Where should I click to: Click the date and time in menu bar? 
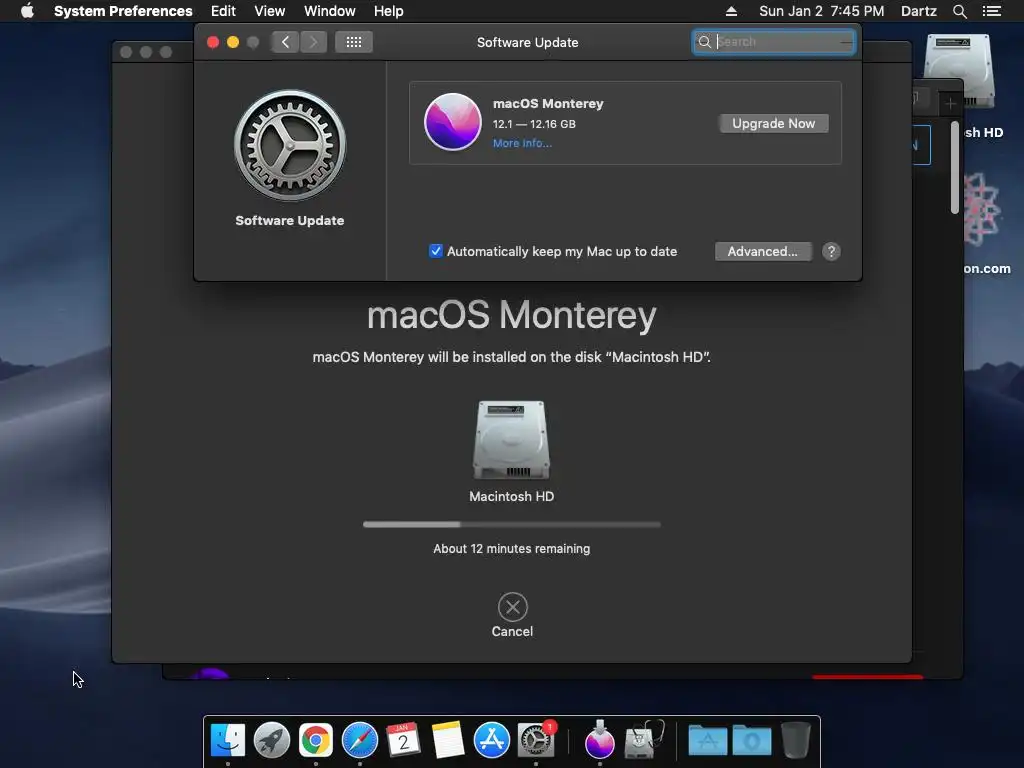tap(821, 11)
